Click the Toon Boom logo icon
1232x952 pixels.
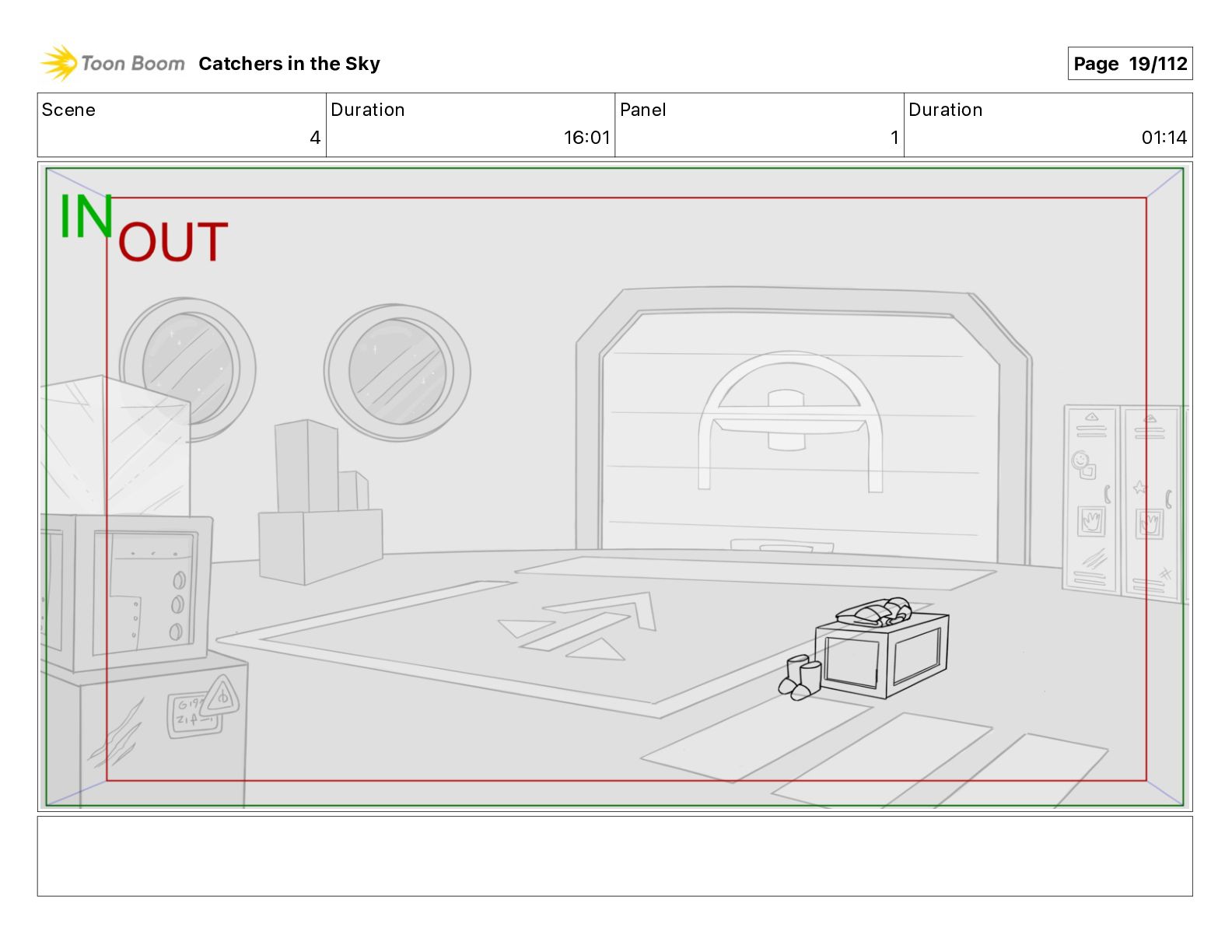(x=59, y=63)
